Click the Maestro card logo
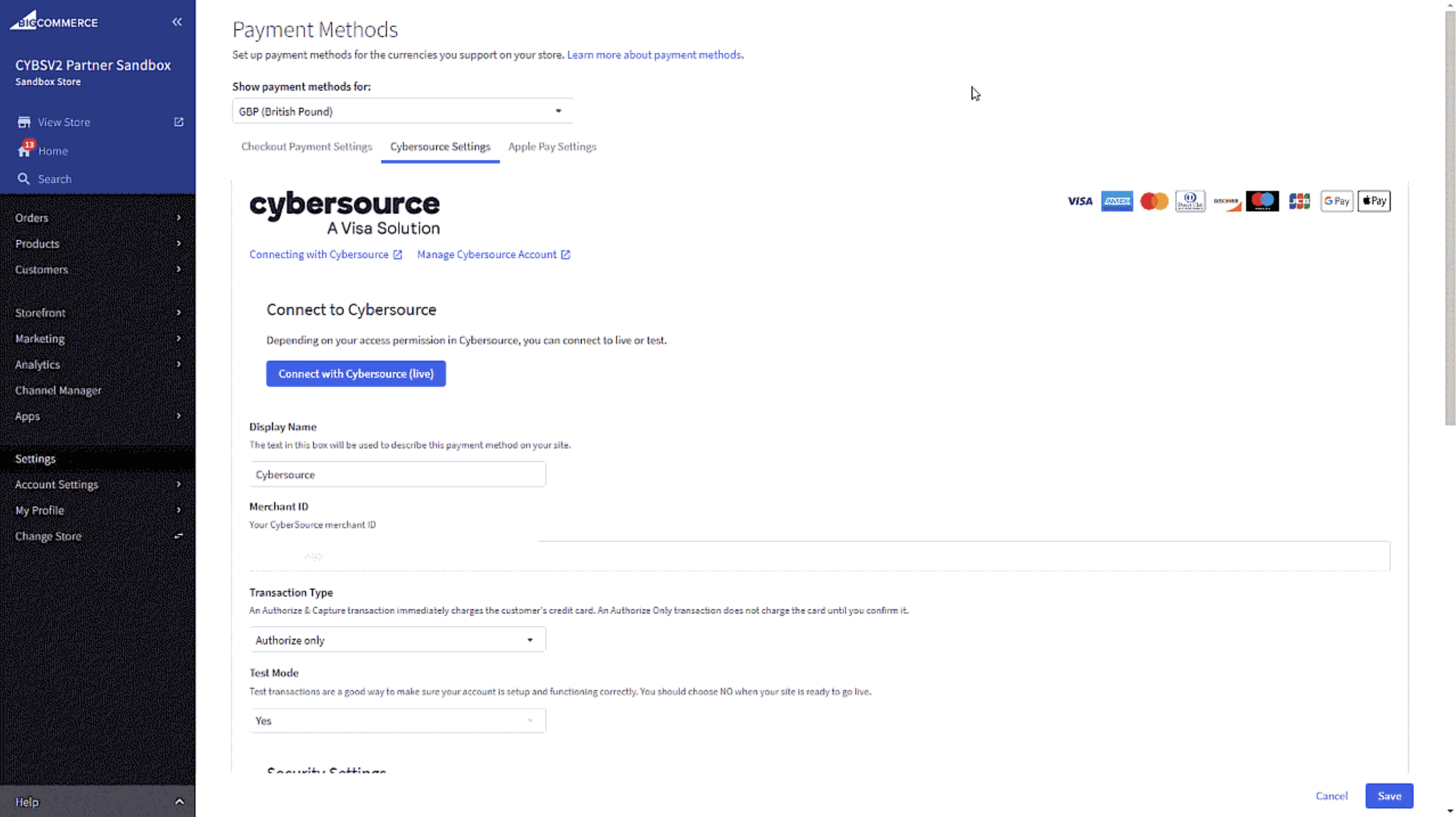 [1262, 201]
